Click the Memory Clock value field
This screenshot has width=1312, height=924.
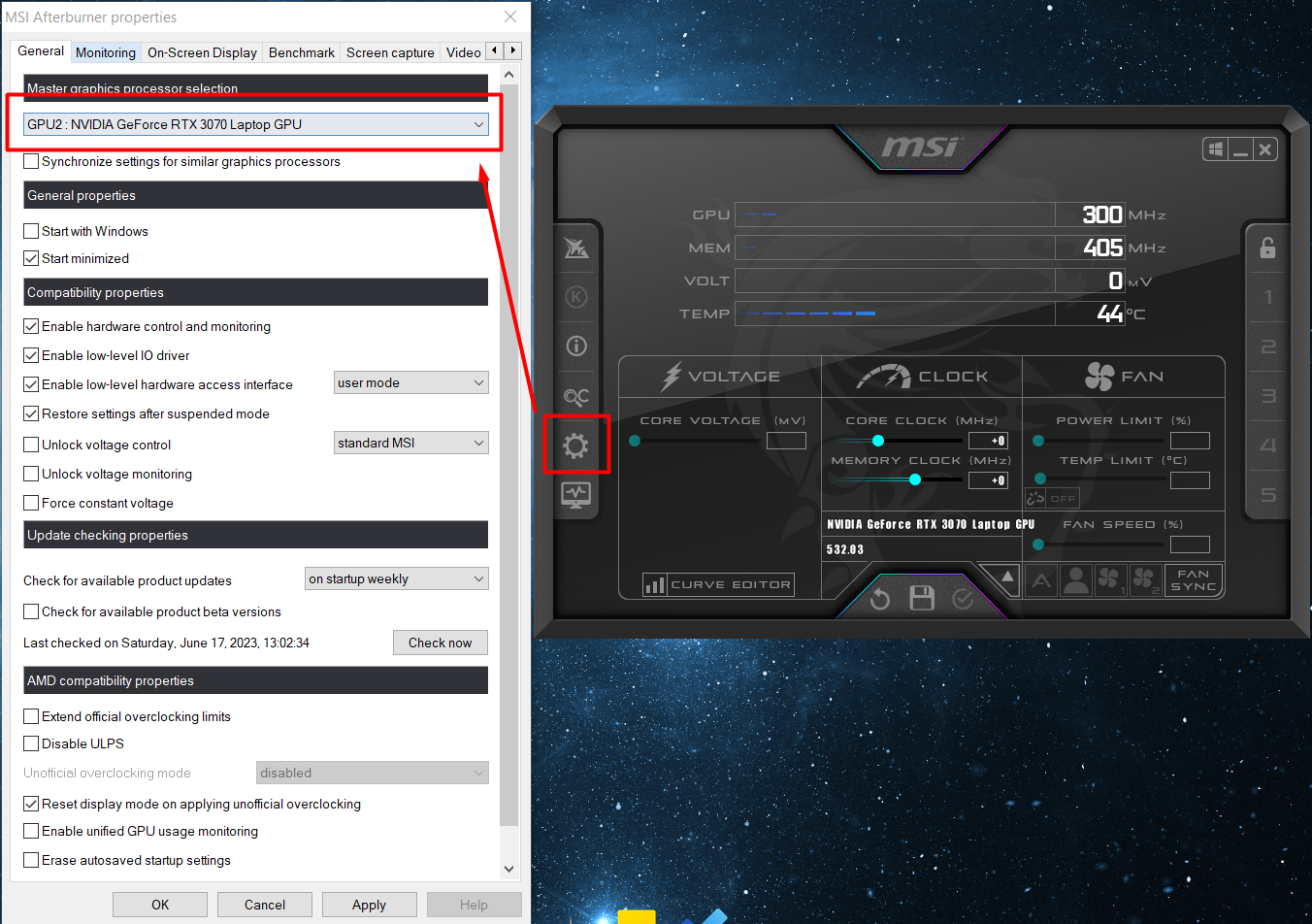(x=988, y=480)
